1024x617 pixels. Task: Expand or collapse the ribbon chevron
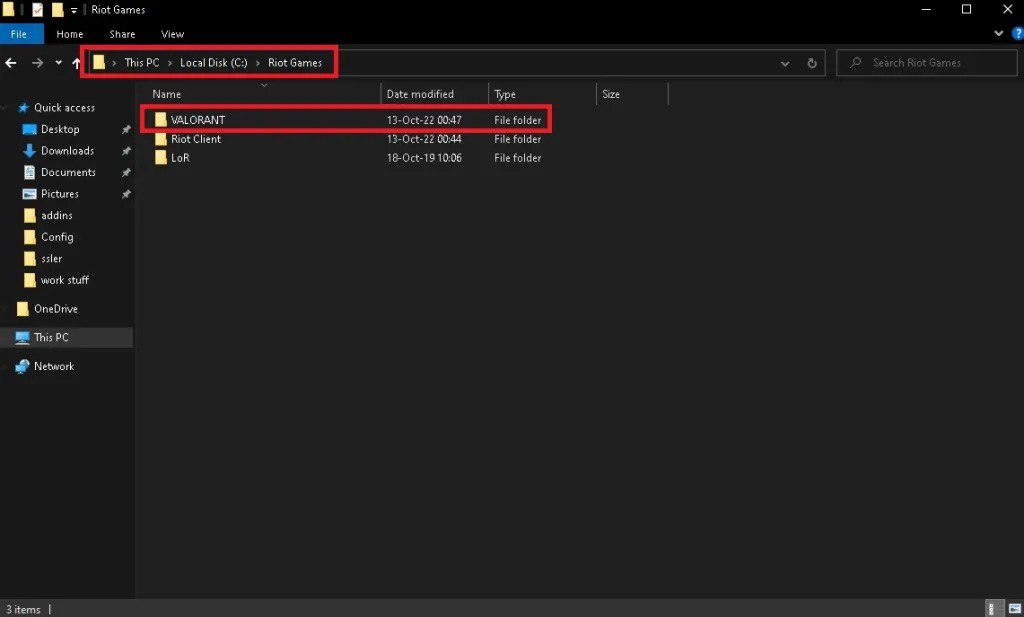pyautogui.click(x=999, y=33)
